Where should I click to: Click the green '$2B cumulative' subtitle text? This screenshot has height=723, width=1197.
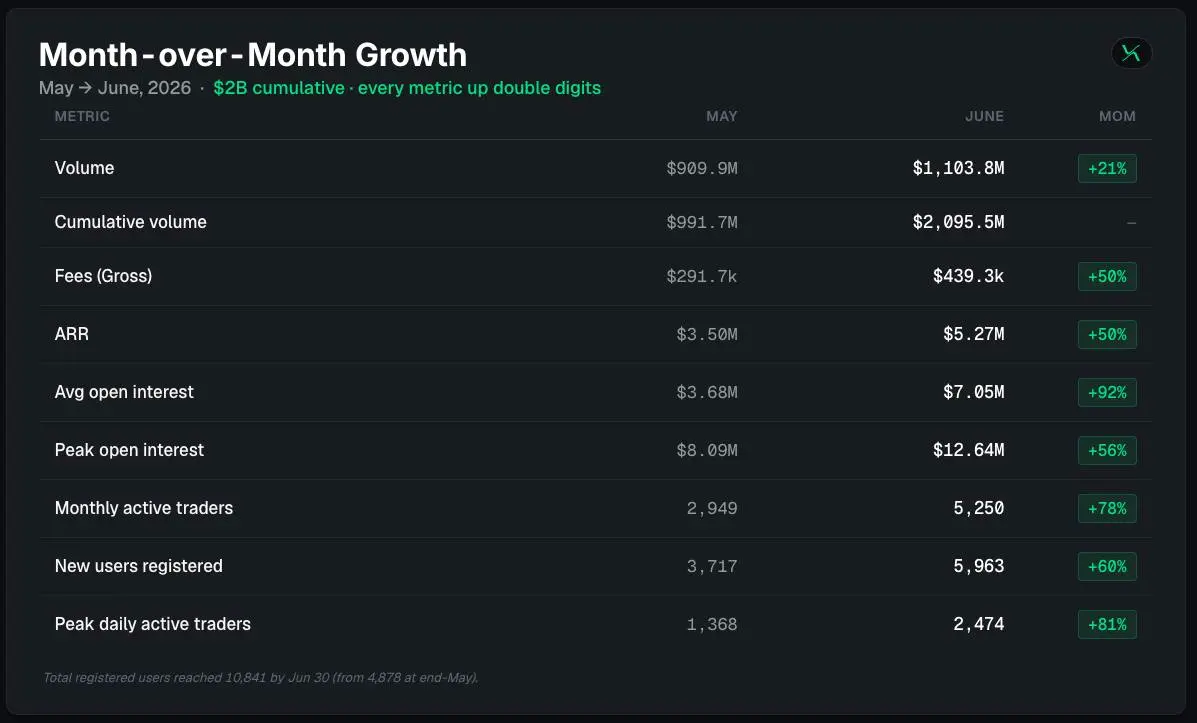pos(279,88)
